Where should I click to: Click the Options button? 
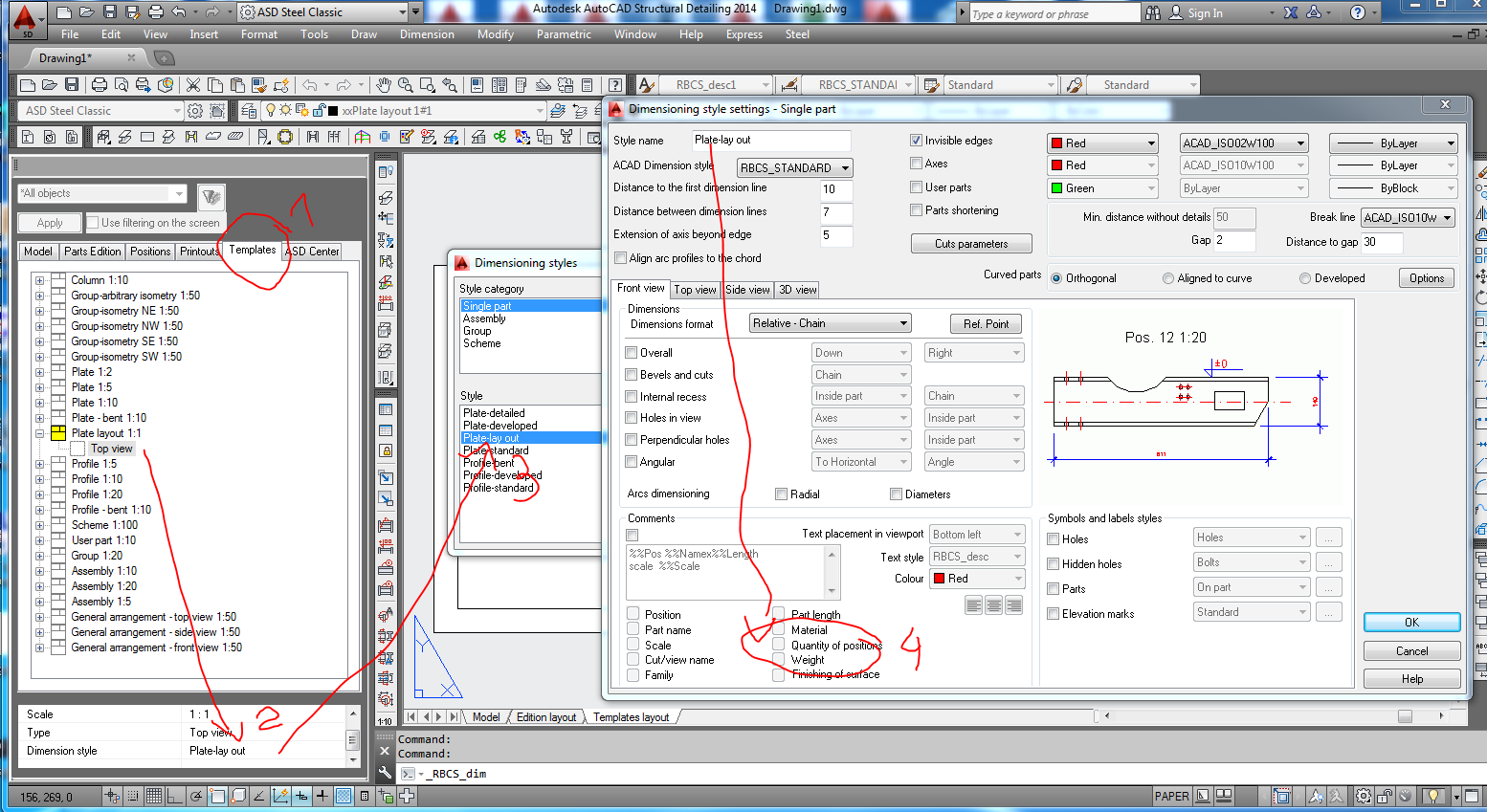click(1427, 278)
